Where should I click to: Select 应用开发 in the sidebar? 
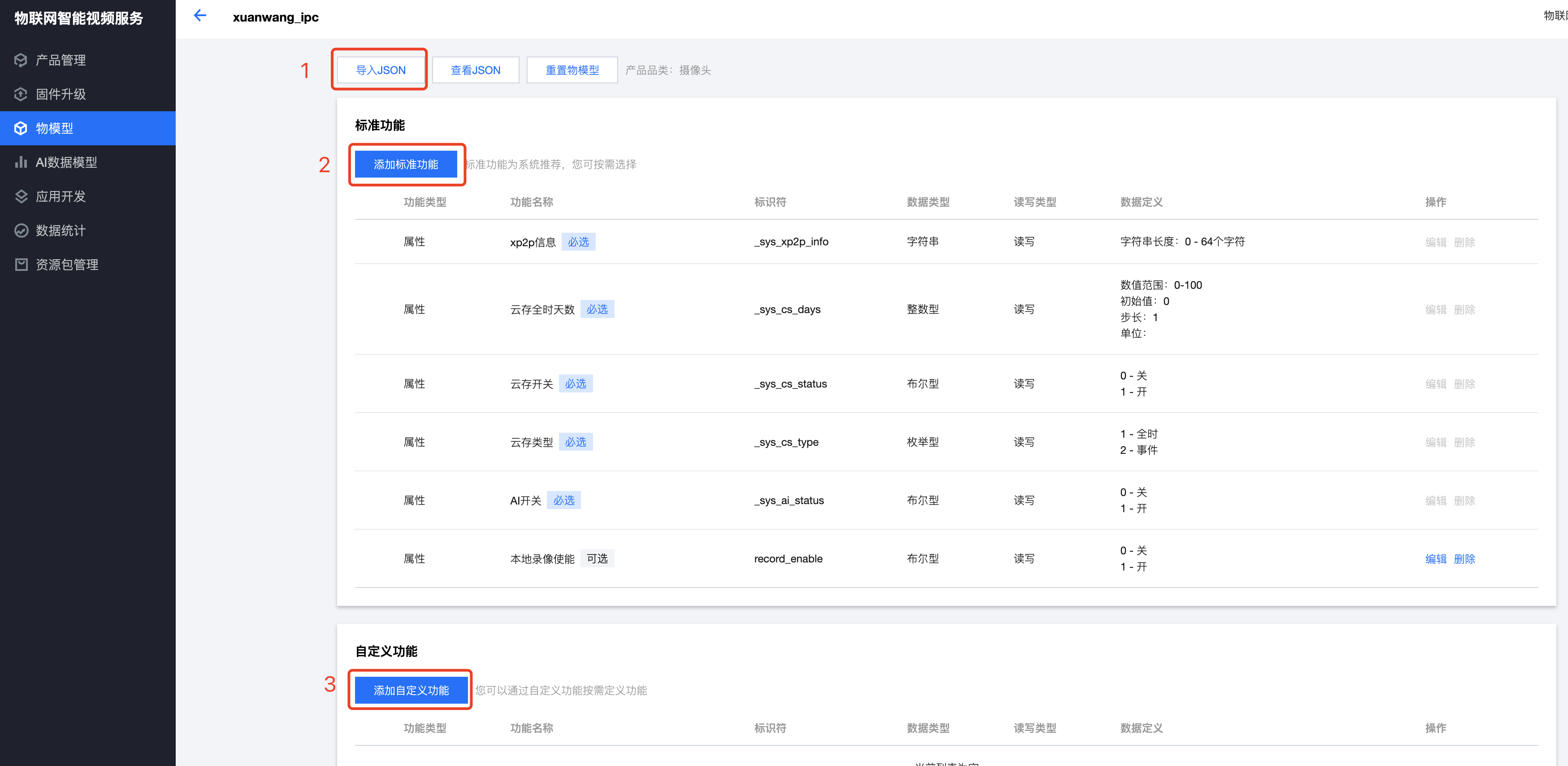[61, 196]
